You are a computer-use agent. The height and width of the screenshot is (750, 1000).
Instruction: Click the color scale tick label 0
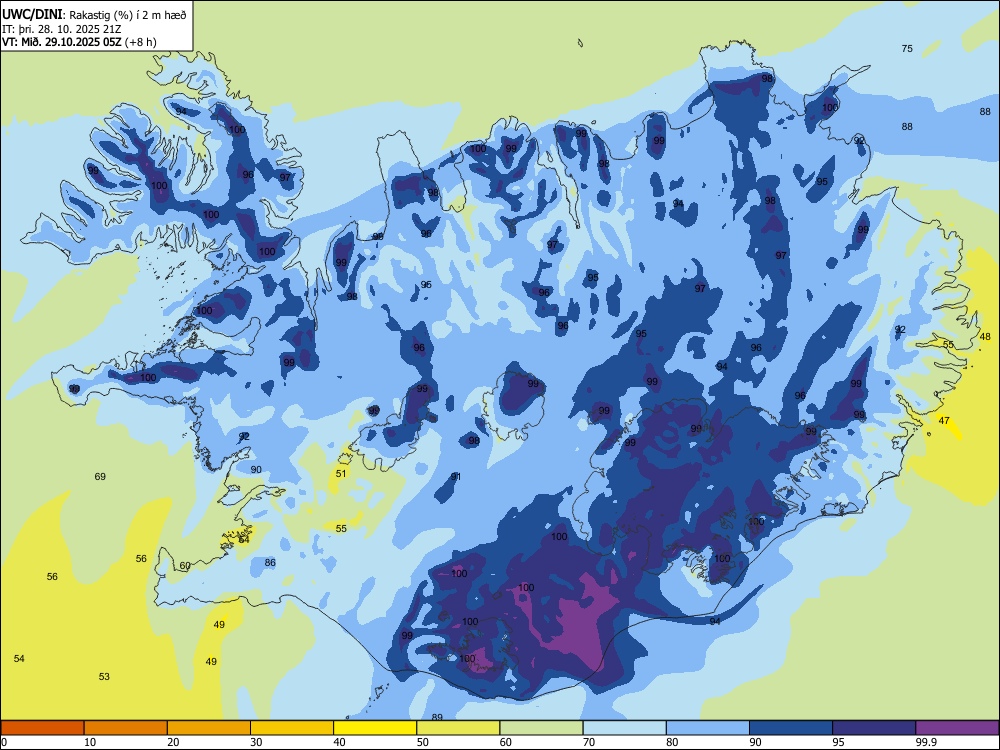[4, 742]
